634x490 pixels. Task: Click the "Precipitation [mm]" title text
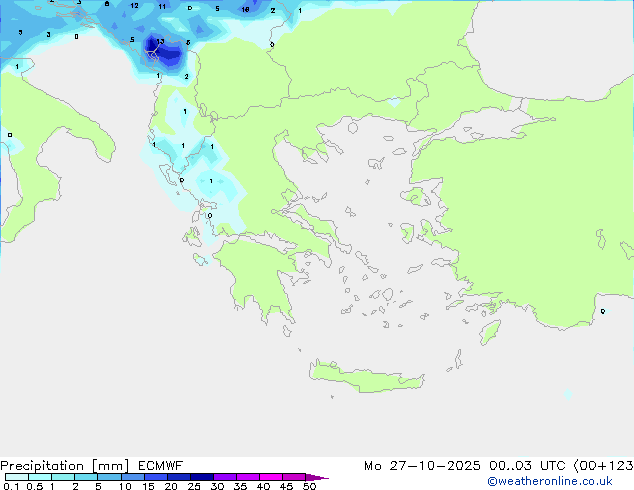(x=65, y=466)
